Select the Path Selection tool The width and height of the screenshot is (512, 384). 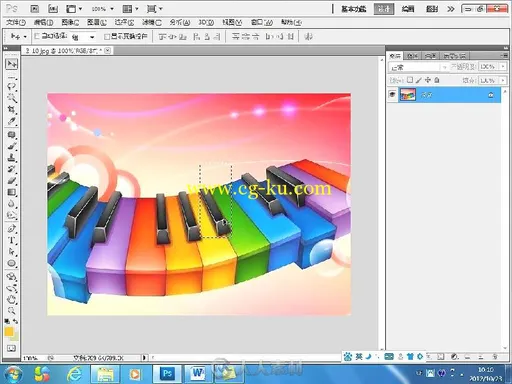coord(12,252)
